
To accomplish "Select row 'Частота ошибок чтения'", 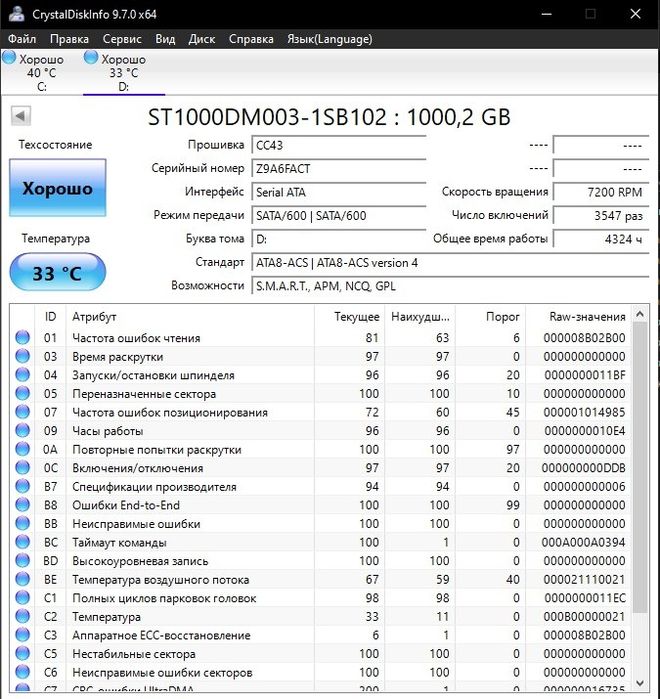I will tap(320, 337).
